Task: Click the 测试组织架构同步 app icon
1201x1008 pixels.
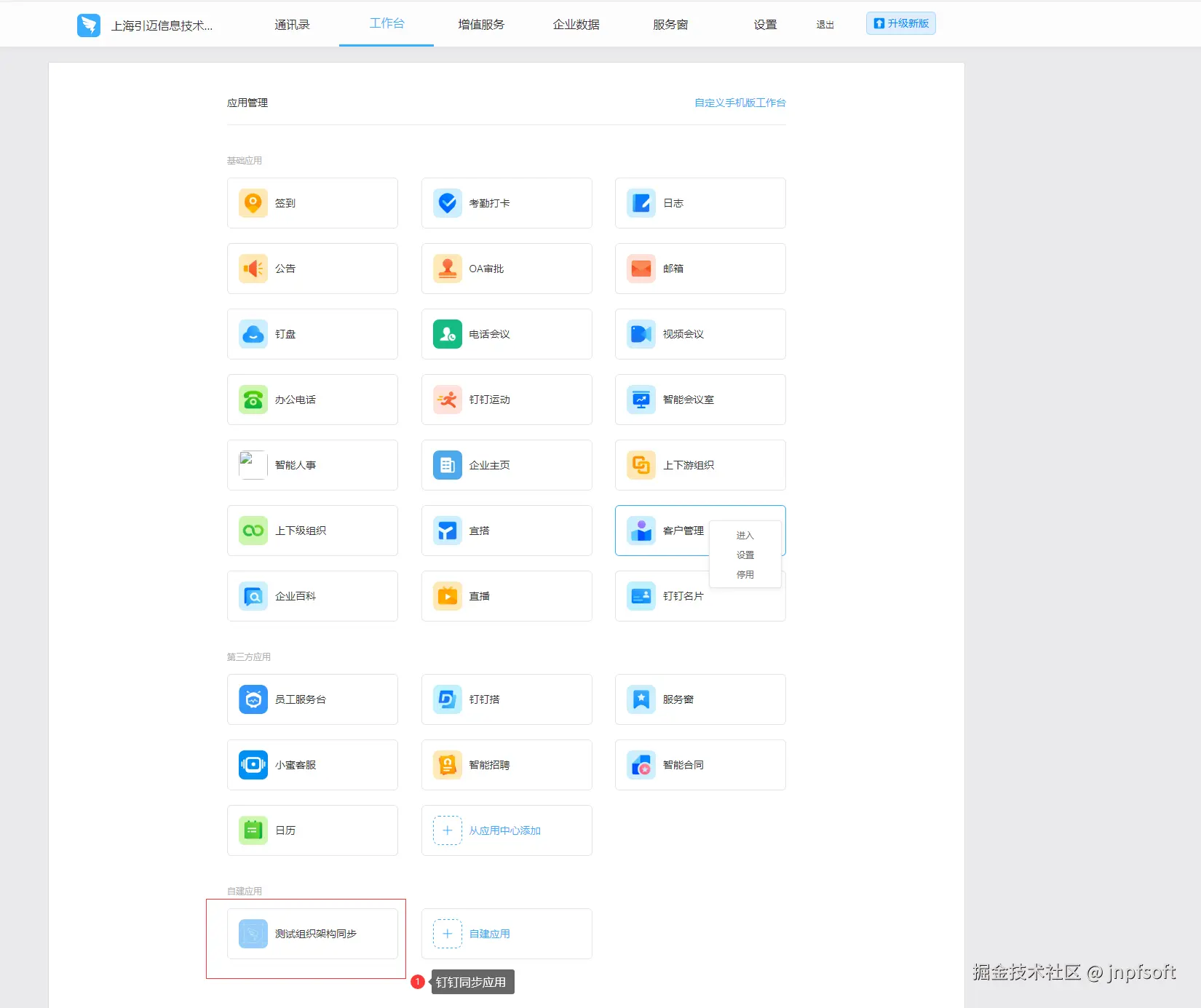Action: (x=253, y=934)
